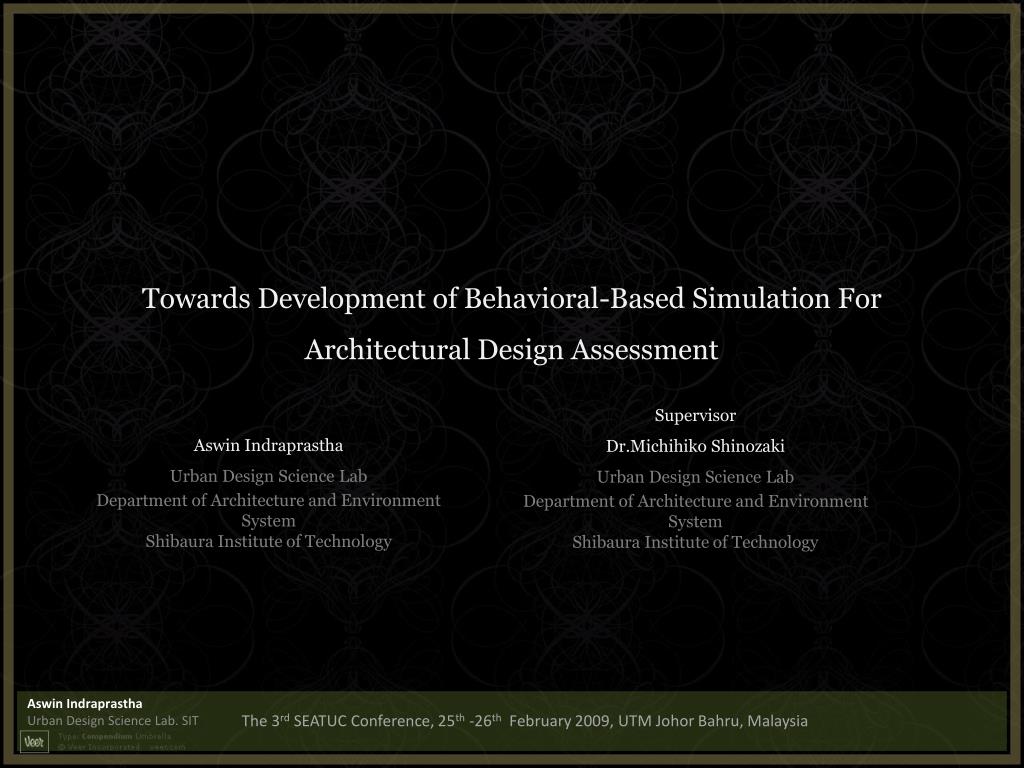Image resolution: width=1024 pixels, height=768 pixels.
Task: Click right column 'Urban Design Science Lab' text
Action: pos(695,477)
